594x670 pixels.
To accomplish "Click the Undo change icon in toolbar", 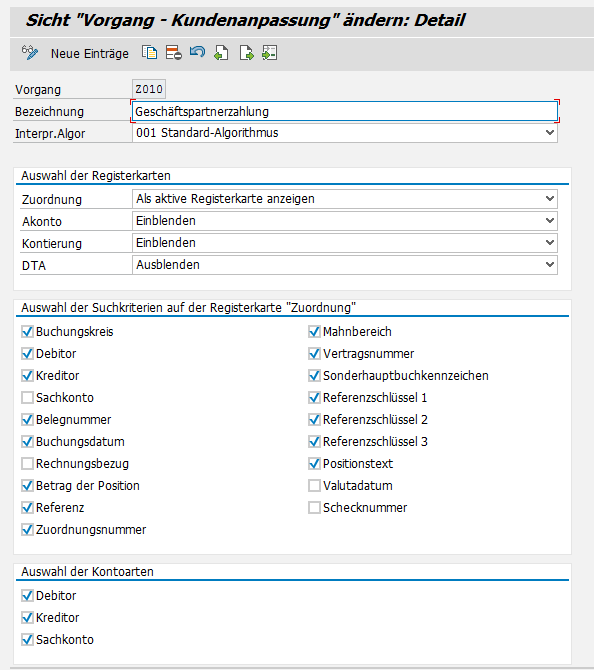I will tap(197, 53).
